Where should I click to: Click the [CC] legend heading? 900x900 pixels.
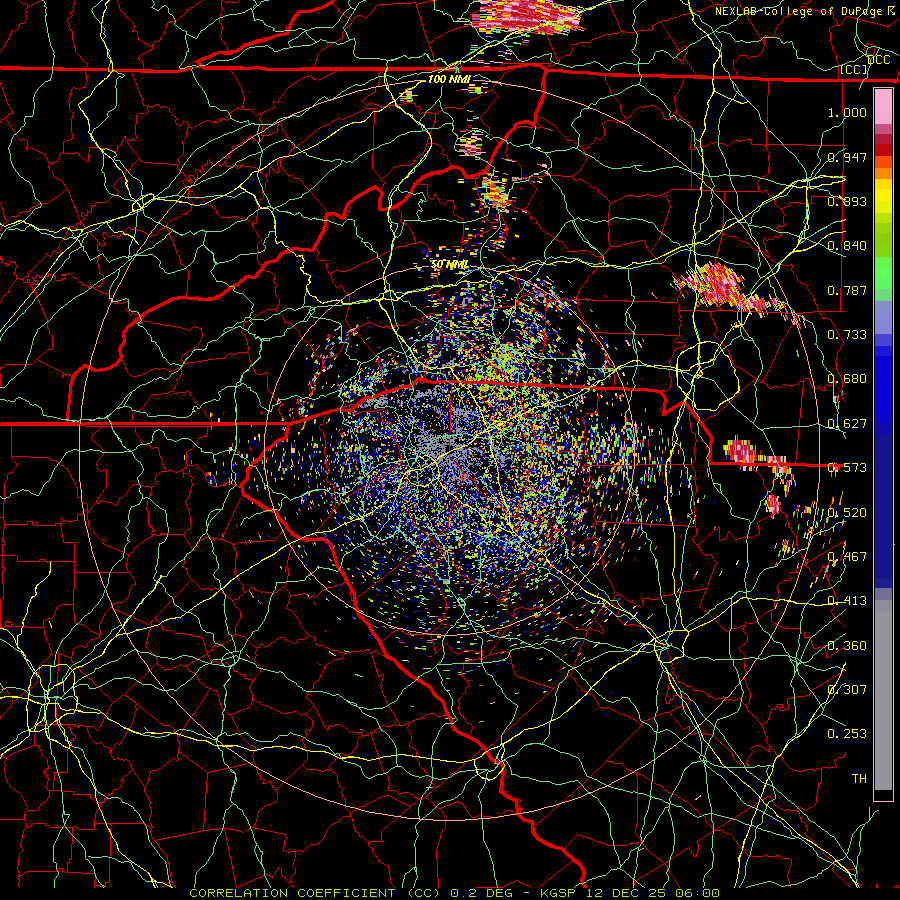point(854,69)
